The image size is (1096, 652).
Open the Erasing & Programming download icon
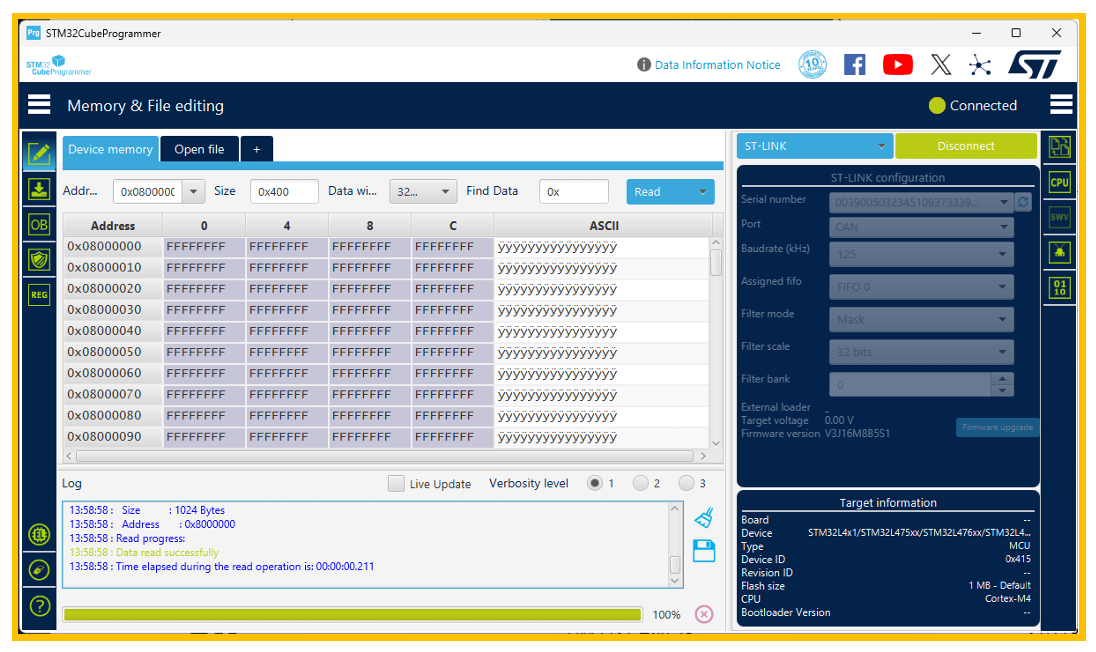[39, 189]
